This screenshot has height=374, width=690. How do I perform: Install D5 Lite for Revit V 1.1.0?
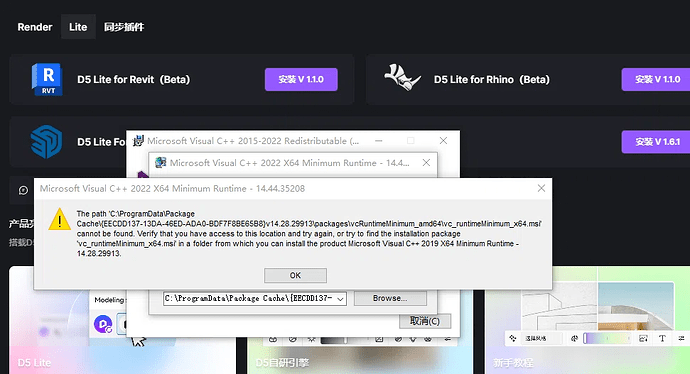point(301,80)
